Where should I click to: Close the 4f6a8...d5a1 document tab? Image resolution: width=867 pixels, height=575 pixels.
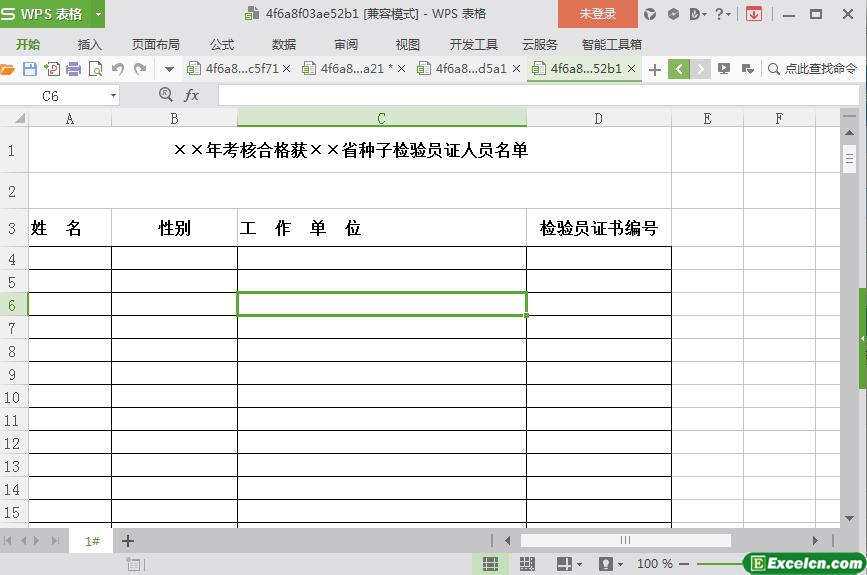coord(516,69)
